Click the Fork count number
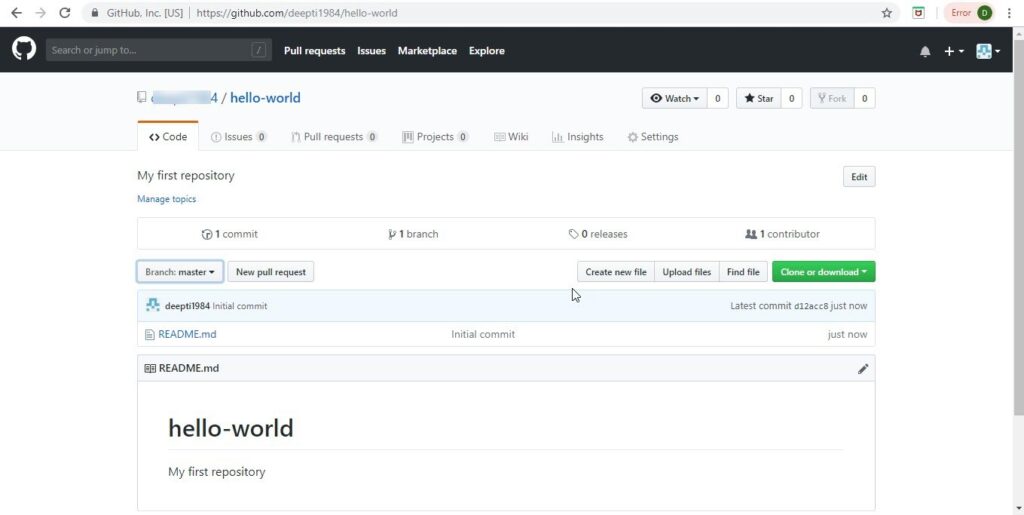1024x515 pixels. (864, 99)
